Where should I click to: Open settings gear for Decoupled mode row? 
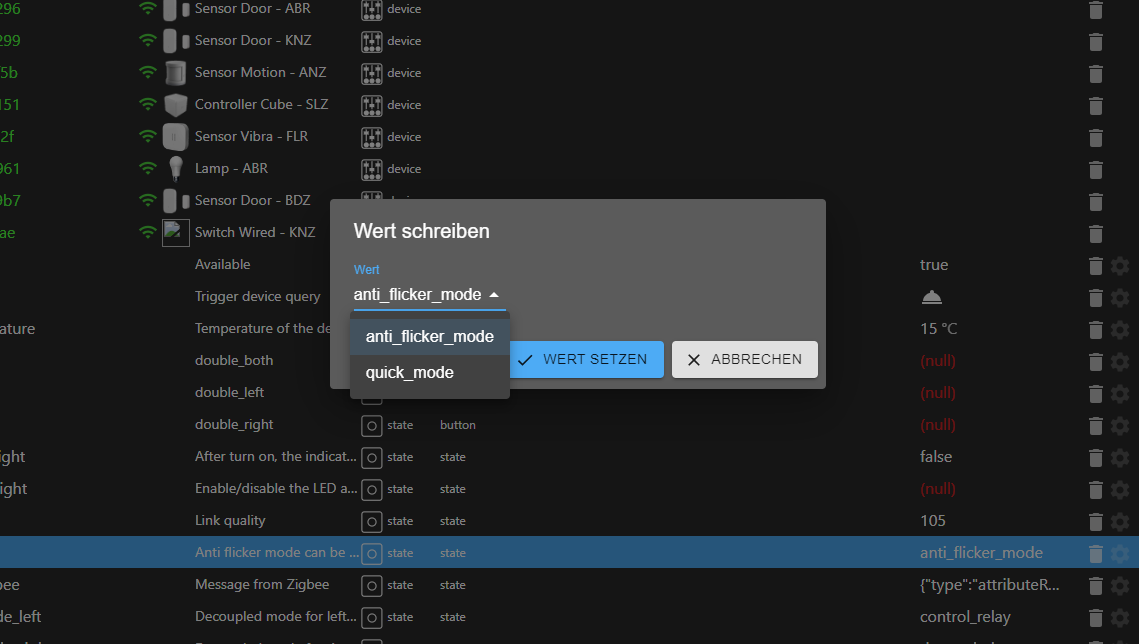[x=1120, y=617]
